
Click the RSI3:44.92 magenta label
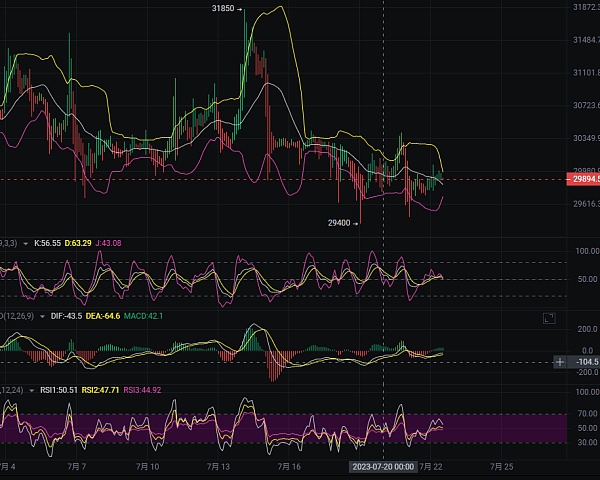point(143,390)
